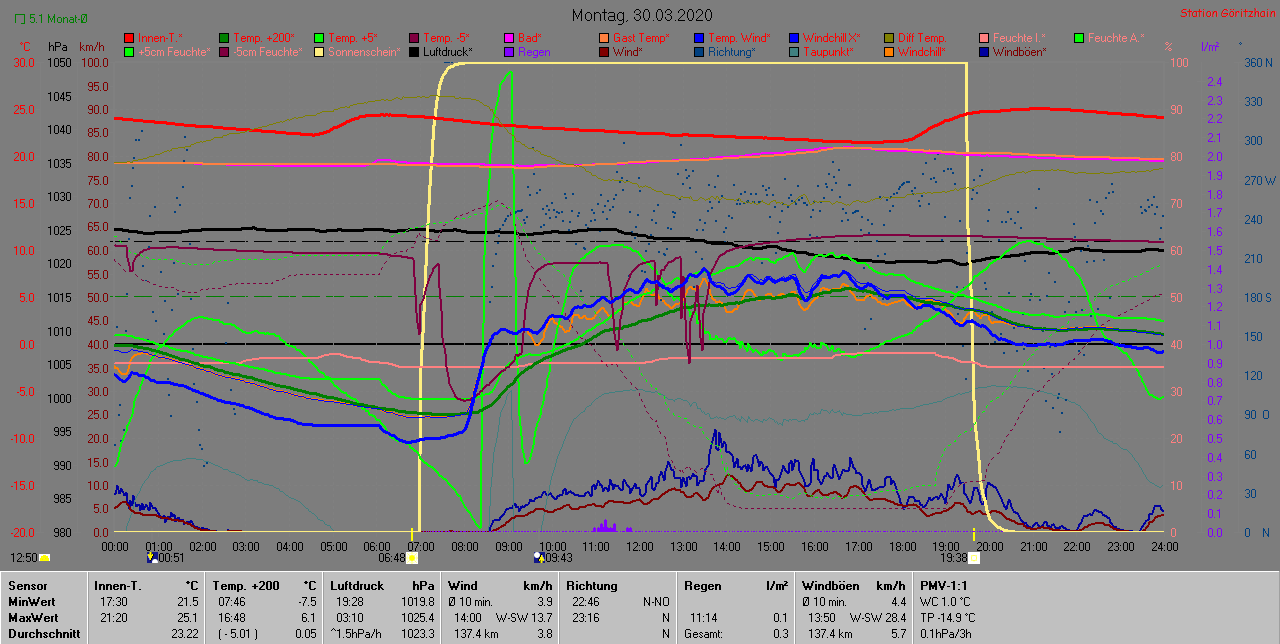Select the Feuchte I.* legend label
Viewport: 1280px width, 644px height.
pos(1019,38)
